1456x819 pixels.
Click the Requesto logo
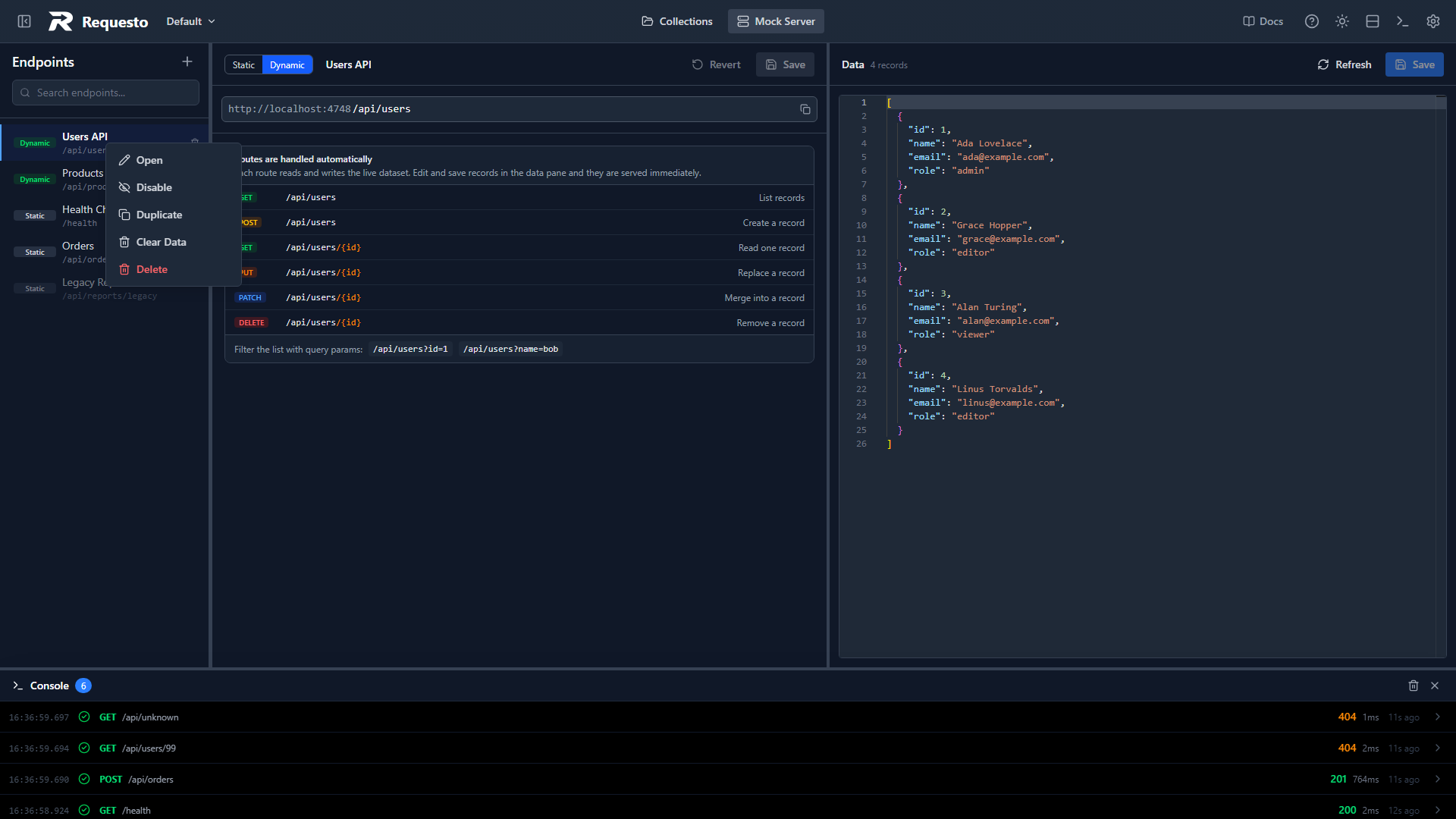point(99,21)
